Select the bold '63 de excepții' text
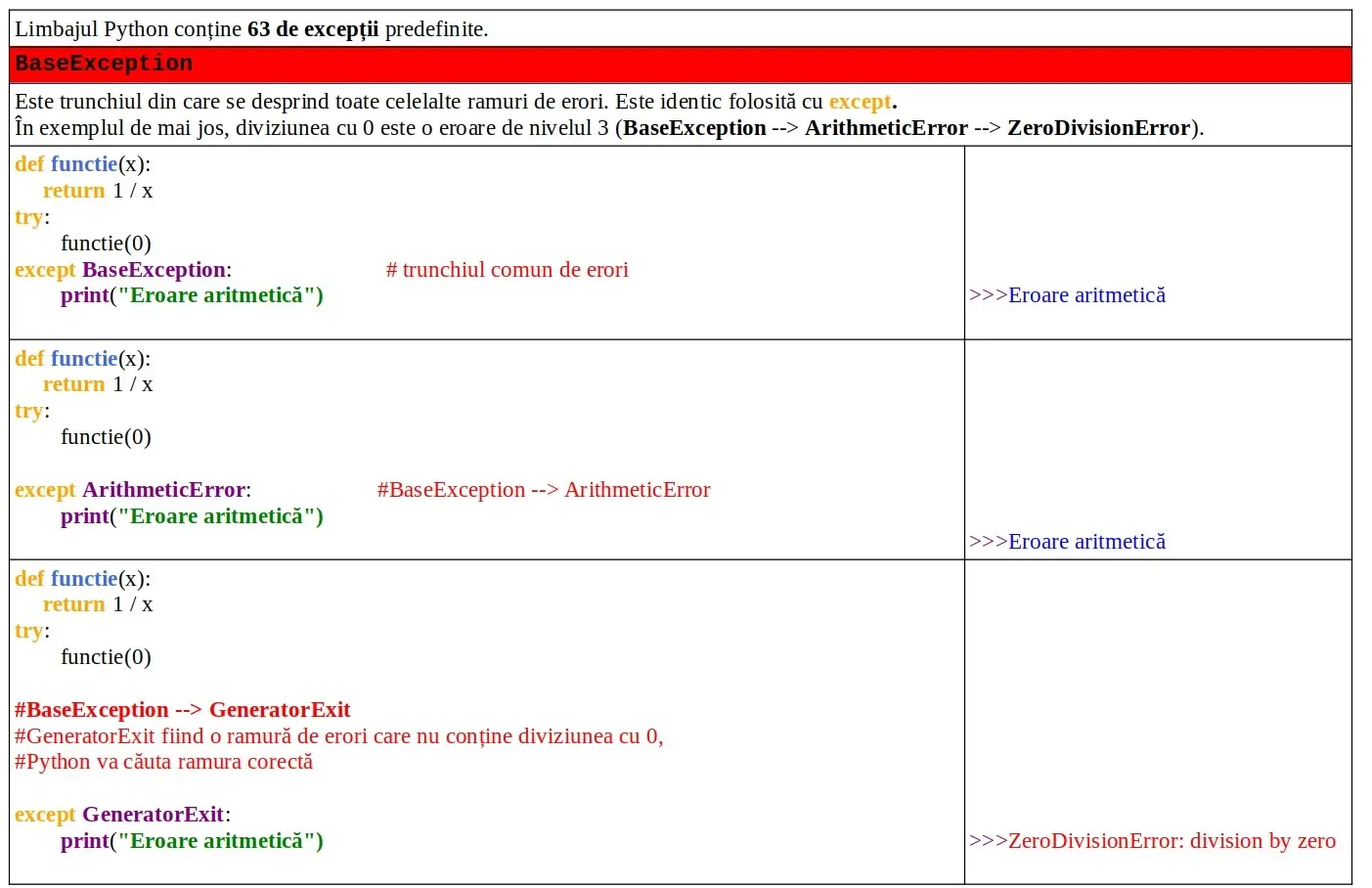 pos(313,29)
